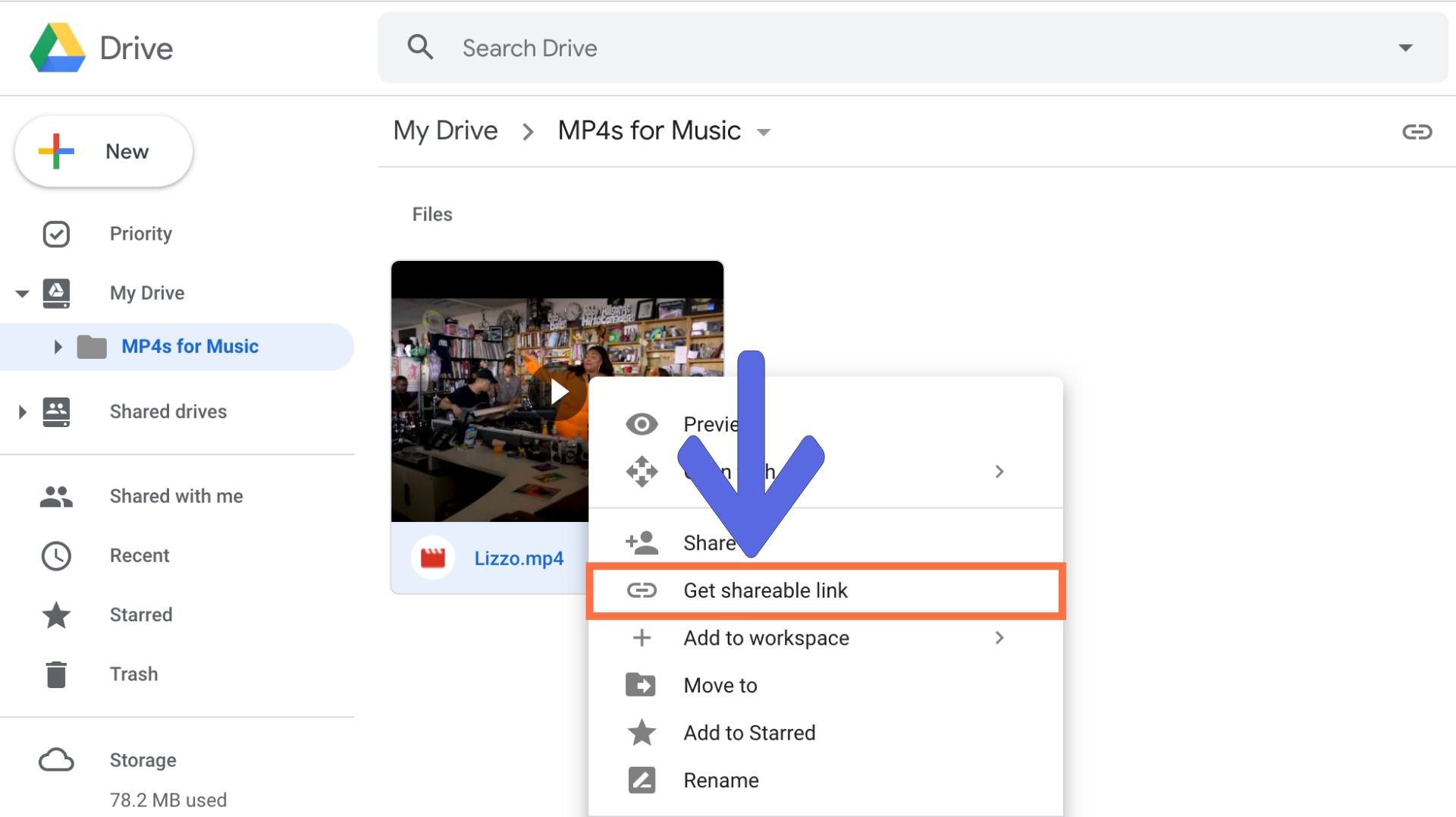Viewport: 1456px width, 817px height.
Task: Select Rename in the context menu
Action: tap(720, 781)
